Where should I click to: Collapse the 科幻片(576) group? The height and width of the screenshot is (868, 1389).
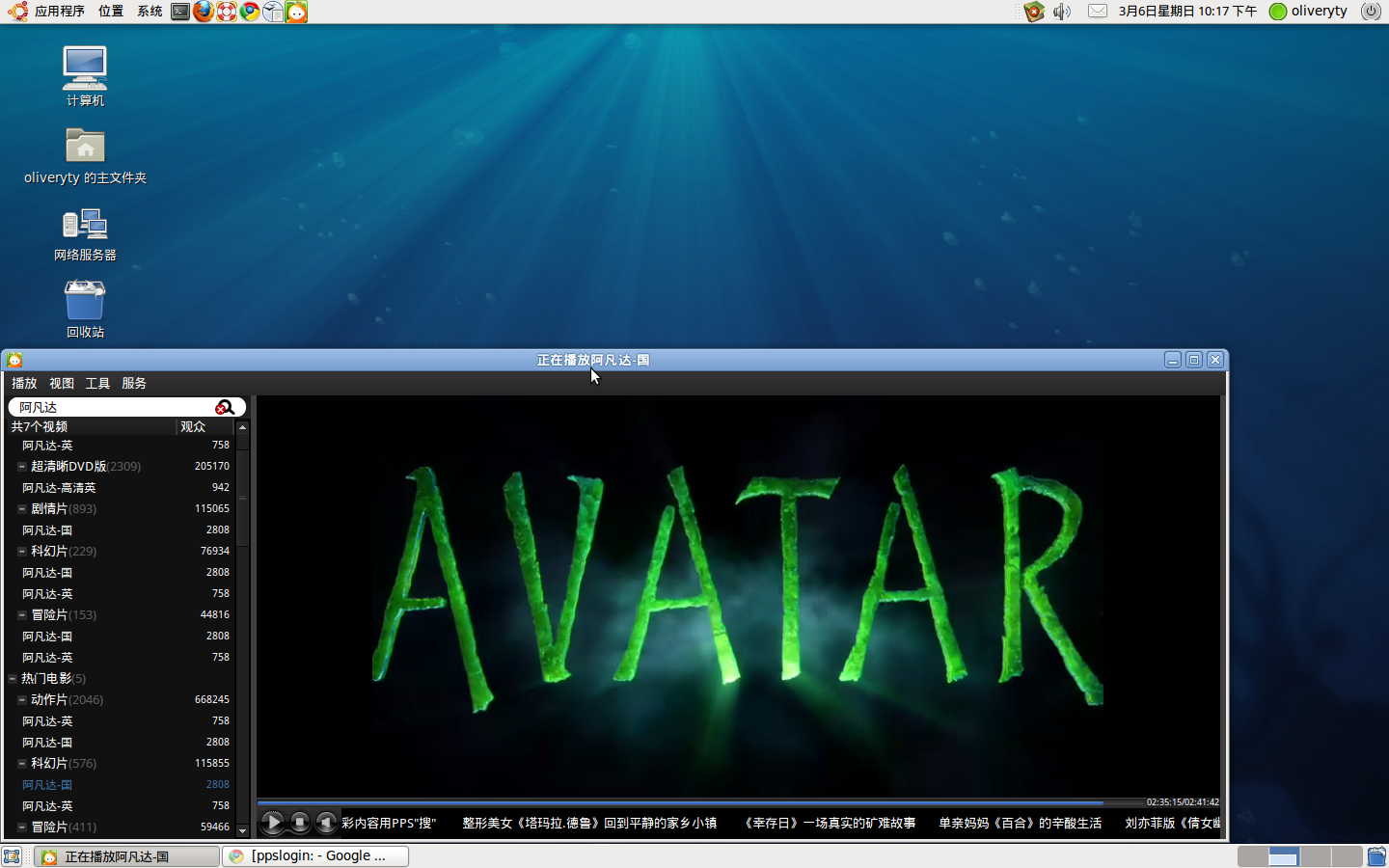click(x=21, y=763)
